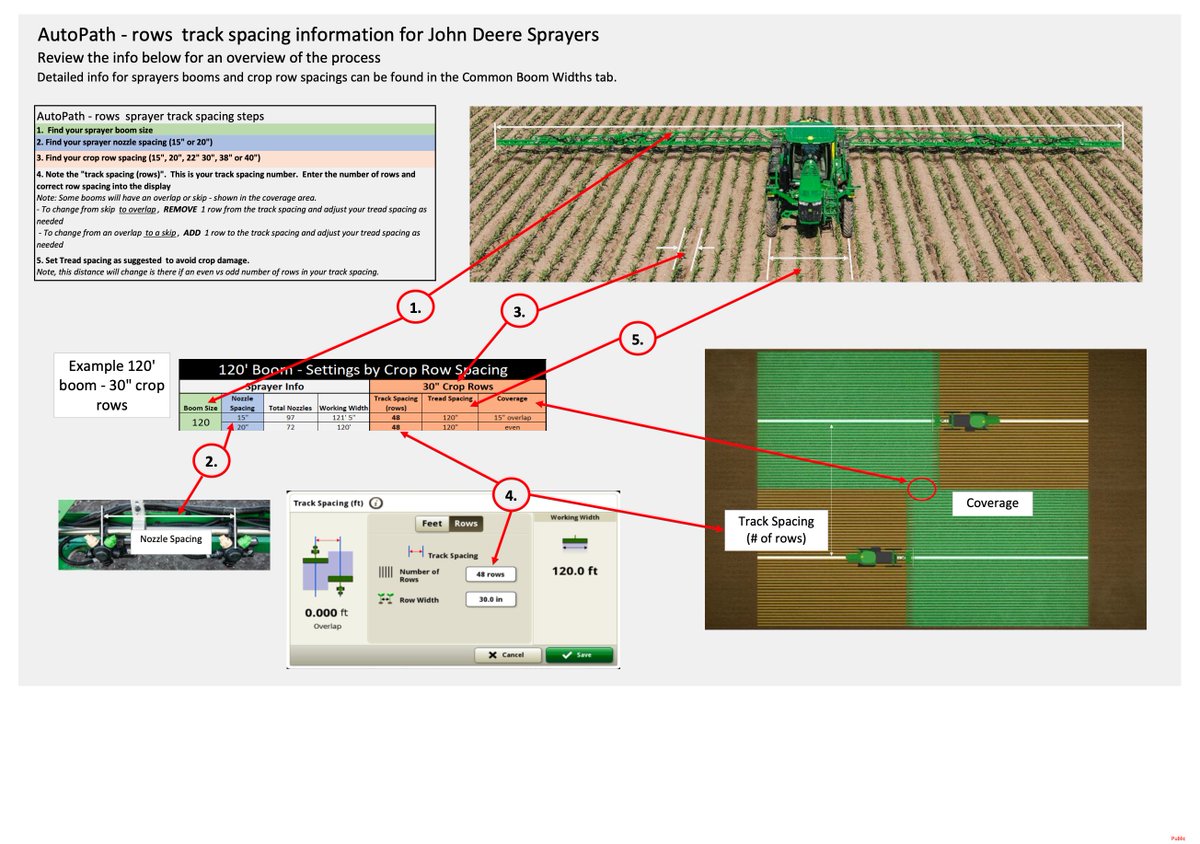Click the working width cell 121' 5"
This screenshot has height=844, width=1200.
pos(343,418)
